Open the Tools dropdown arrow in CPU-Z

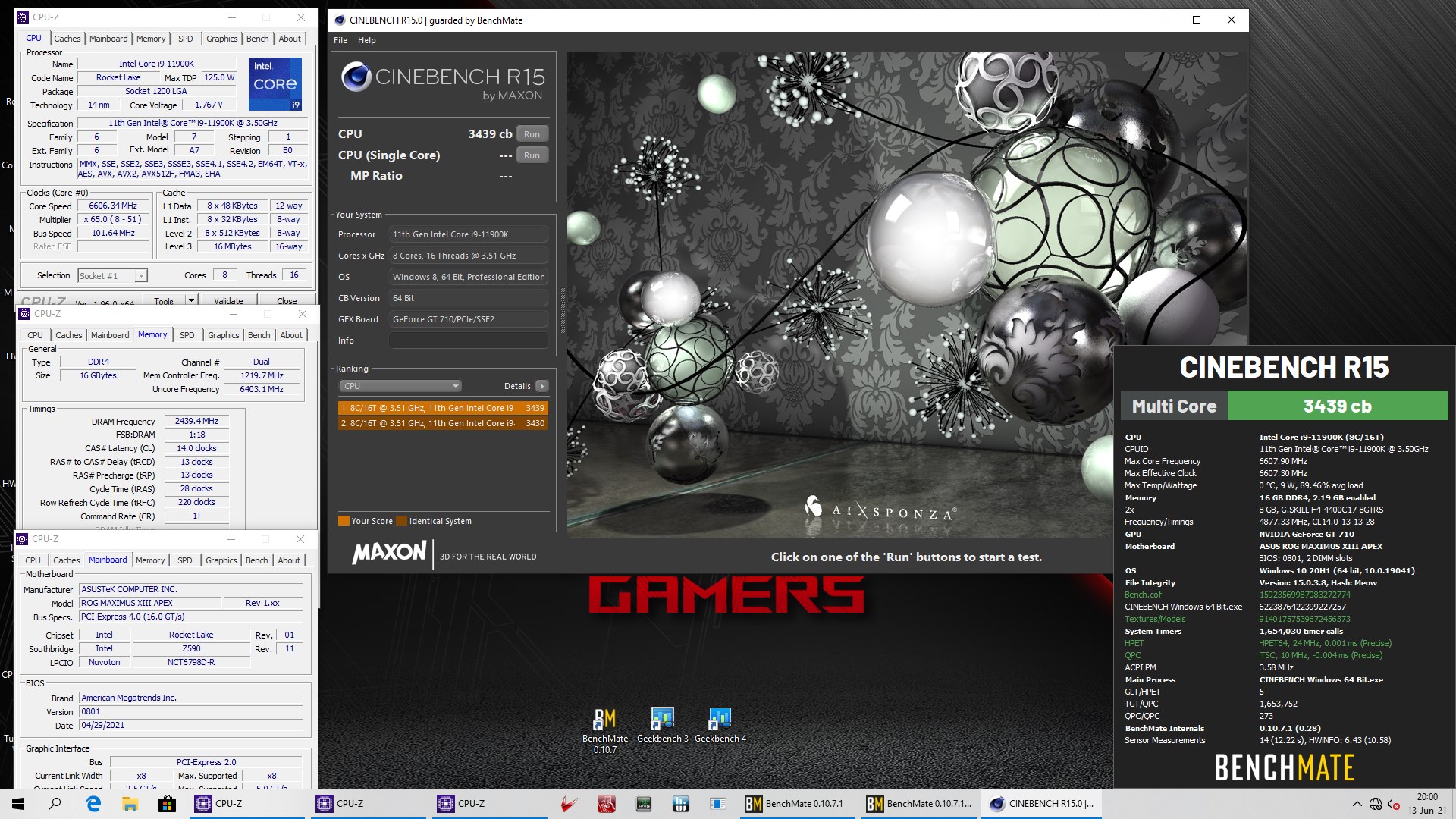pyautogui.click(x=191, y=300)
